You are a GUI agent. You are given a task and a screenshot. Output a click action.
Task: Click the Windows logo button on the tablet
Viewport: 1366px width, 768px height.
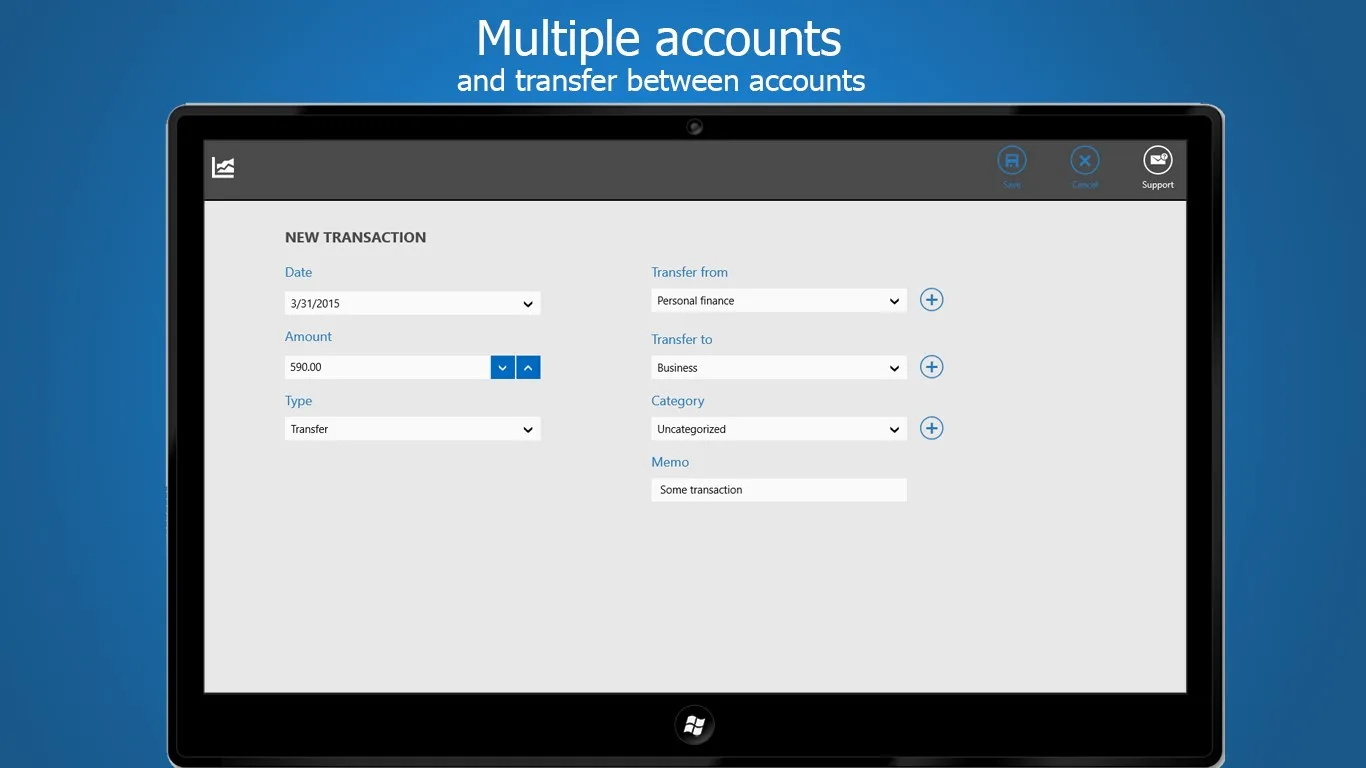[x=694, y=726]
